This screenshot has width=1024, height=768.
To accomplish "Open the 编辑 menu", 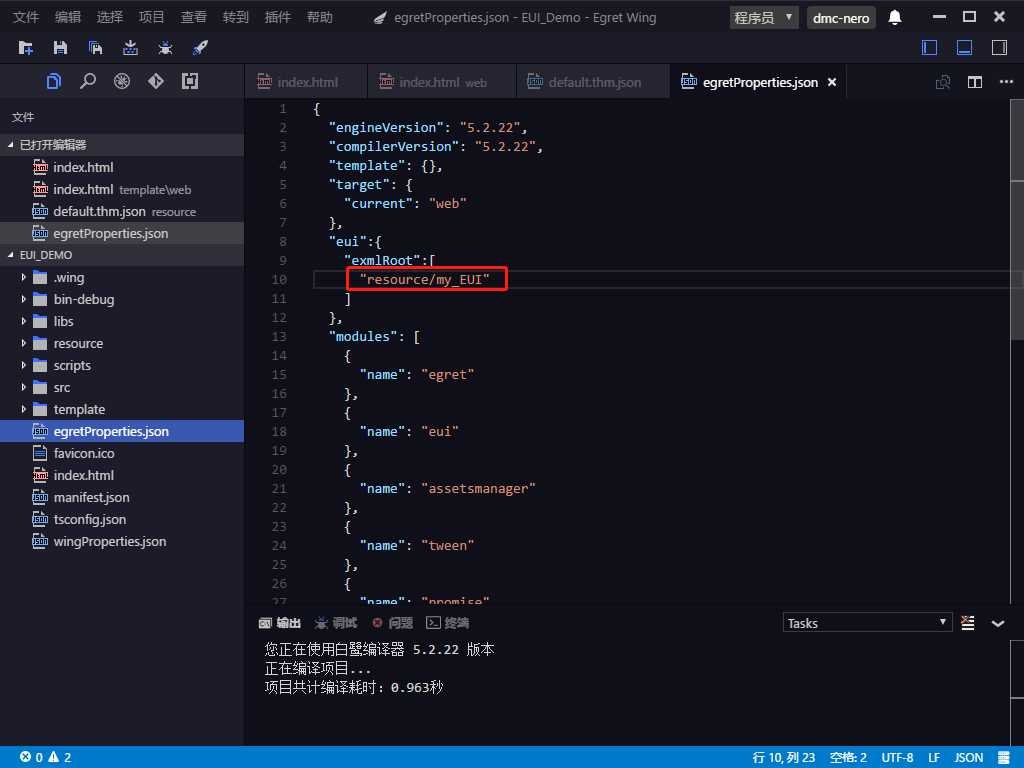I will 68,17.
